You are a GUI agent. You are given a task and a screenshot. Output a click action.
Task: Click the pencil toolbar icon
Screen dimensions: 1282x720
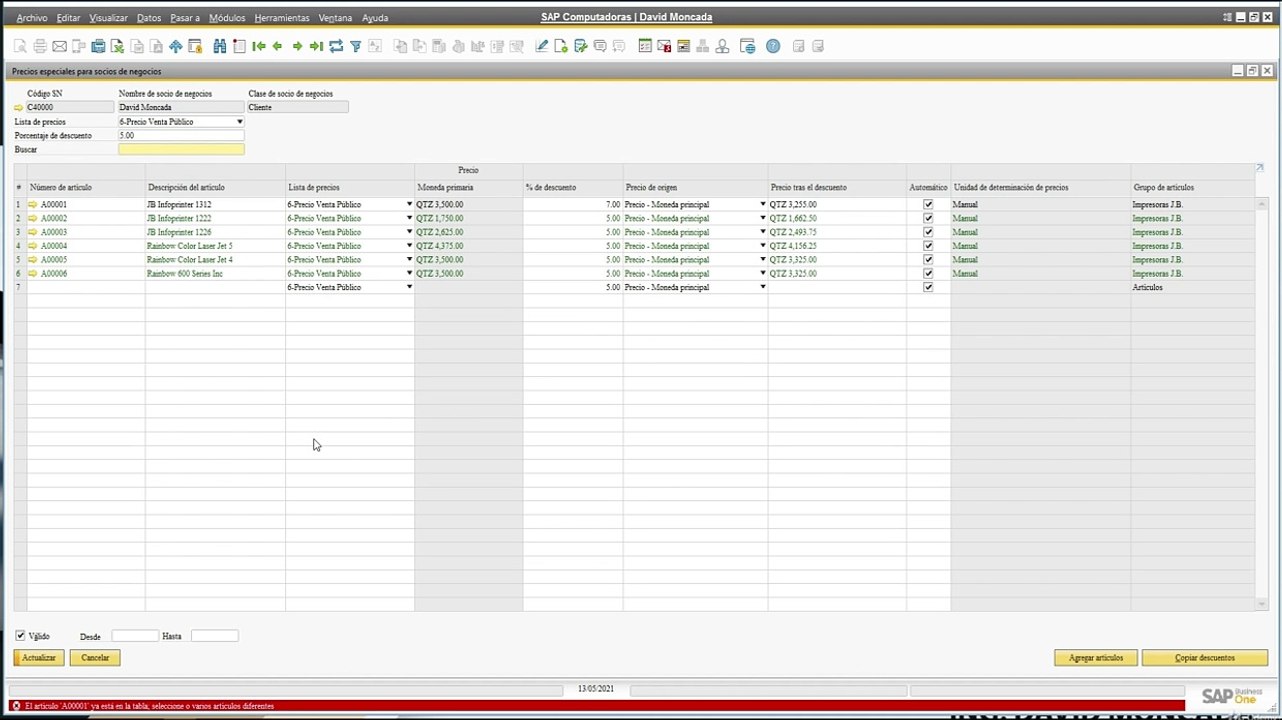542,46
